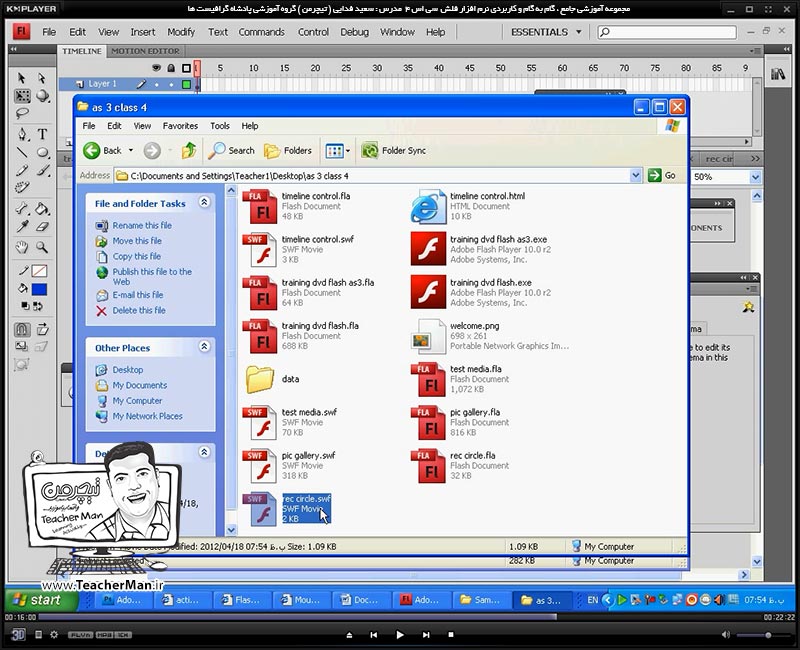Toggle show/hide all layers eye icon

[156, 68]
